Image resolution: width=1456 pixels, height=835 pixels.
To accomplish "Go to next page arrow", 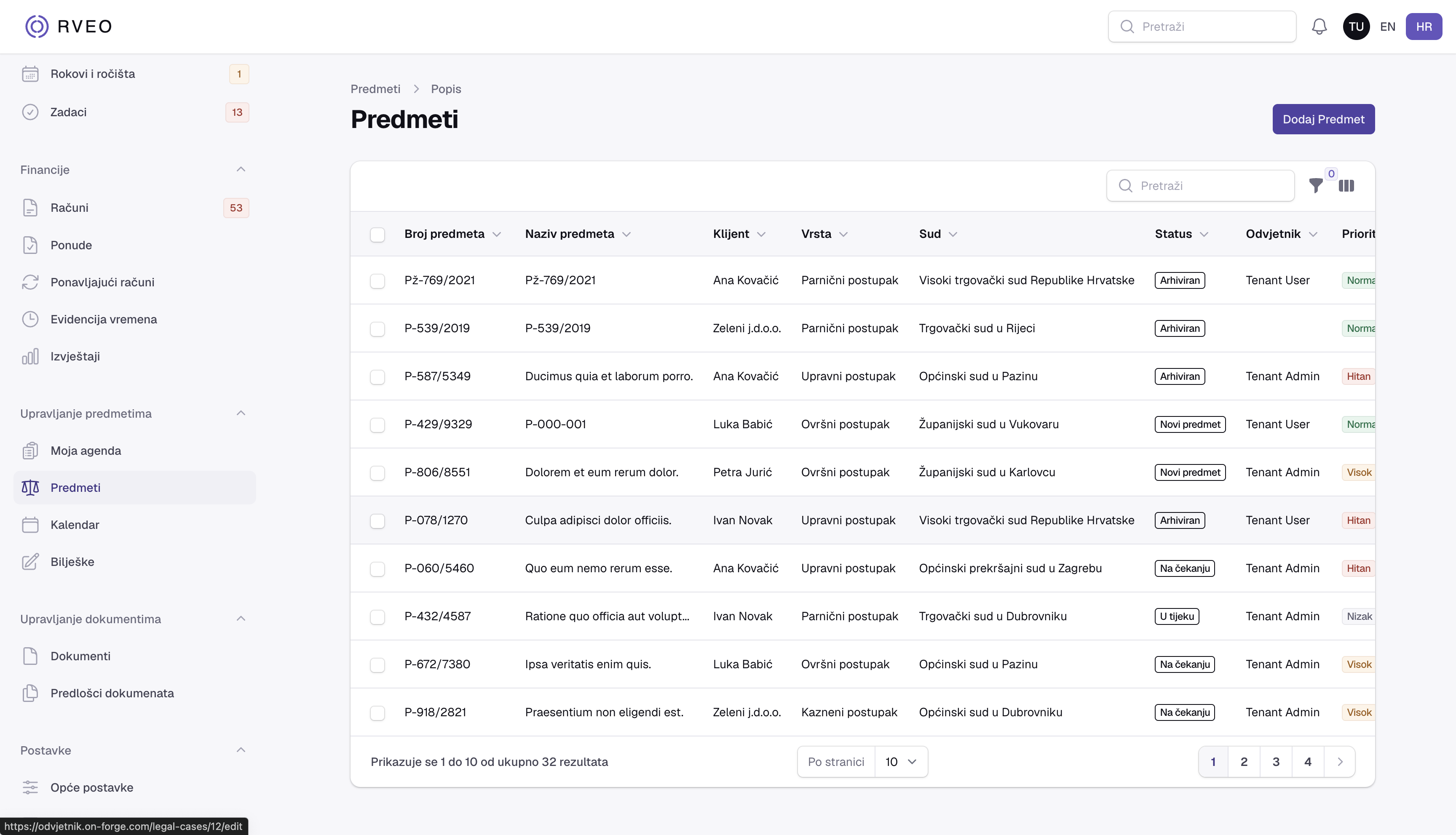I will click(x=1340, y=762).
